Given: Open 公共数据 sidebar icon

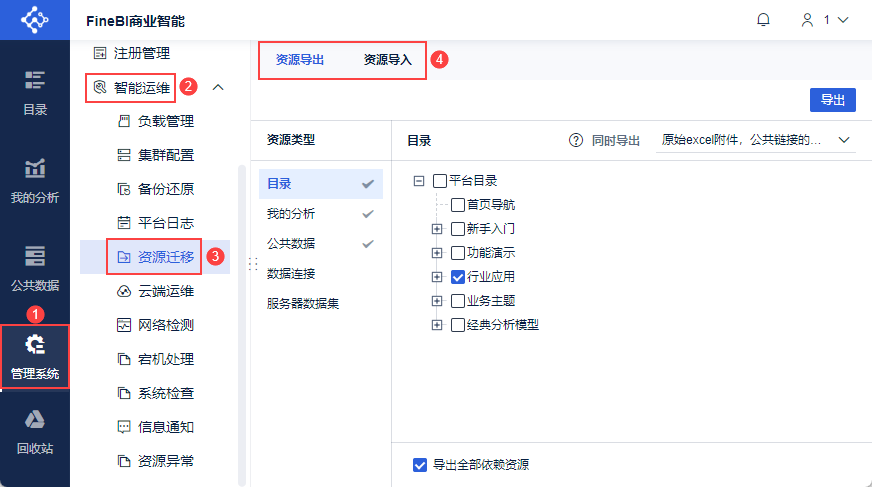Looking at the screenshot, I should click(x=35, y=257).
